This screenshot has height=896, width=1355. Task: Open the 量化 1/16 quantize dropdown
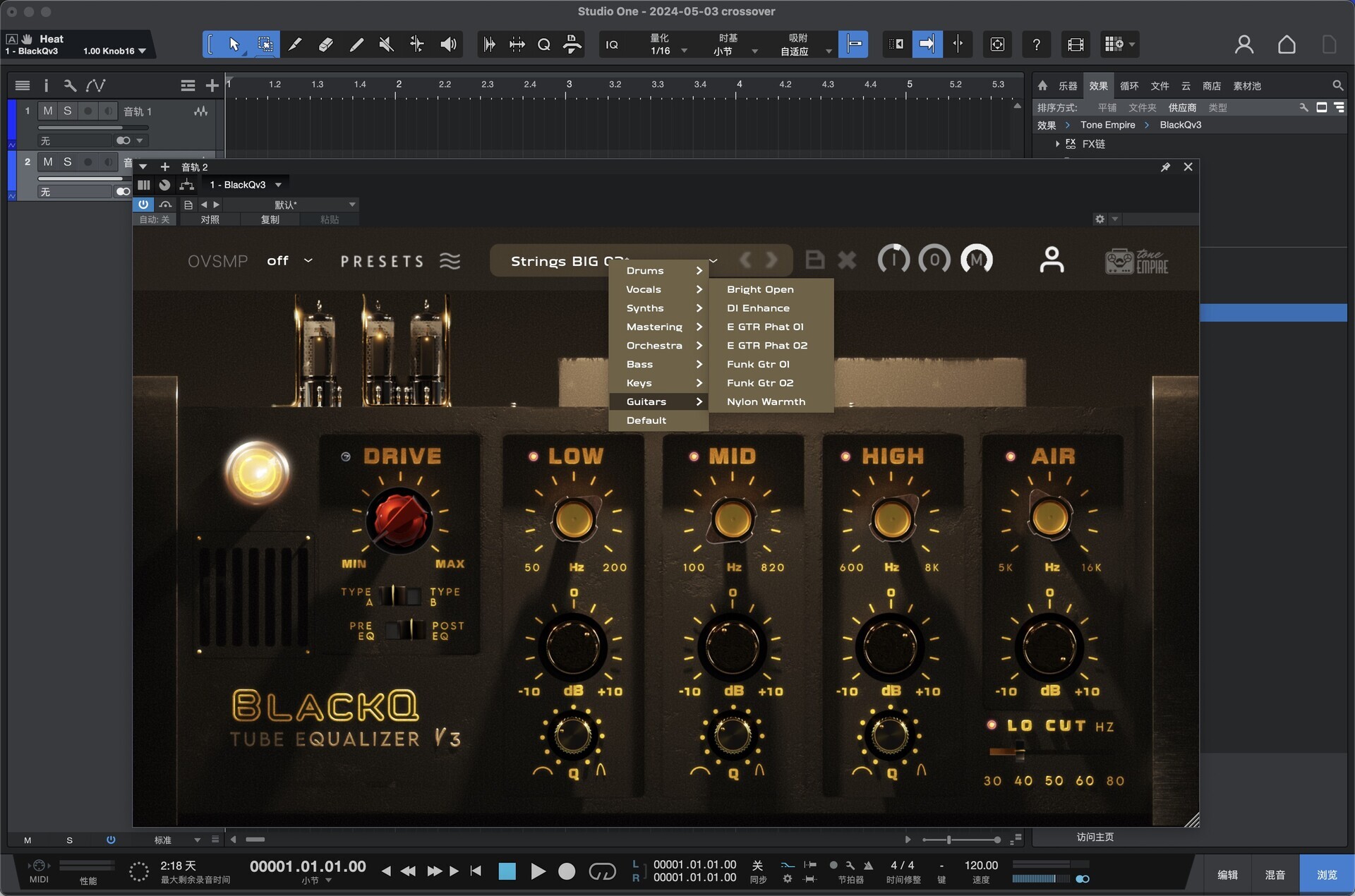[x=668, y=44]
